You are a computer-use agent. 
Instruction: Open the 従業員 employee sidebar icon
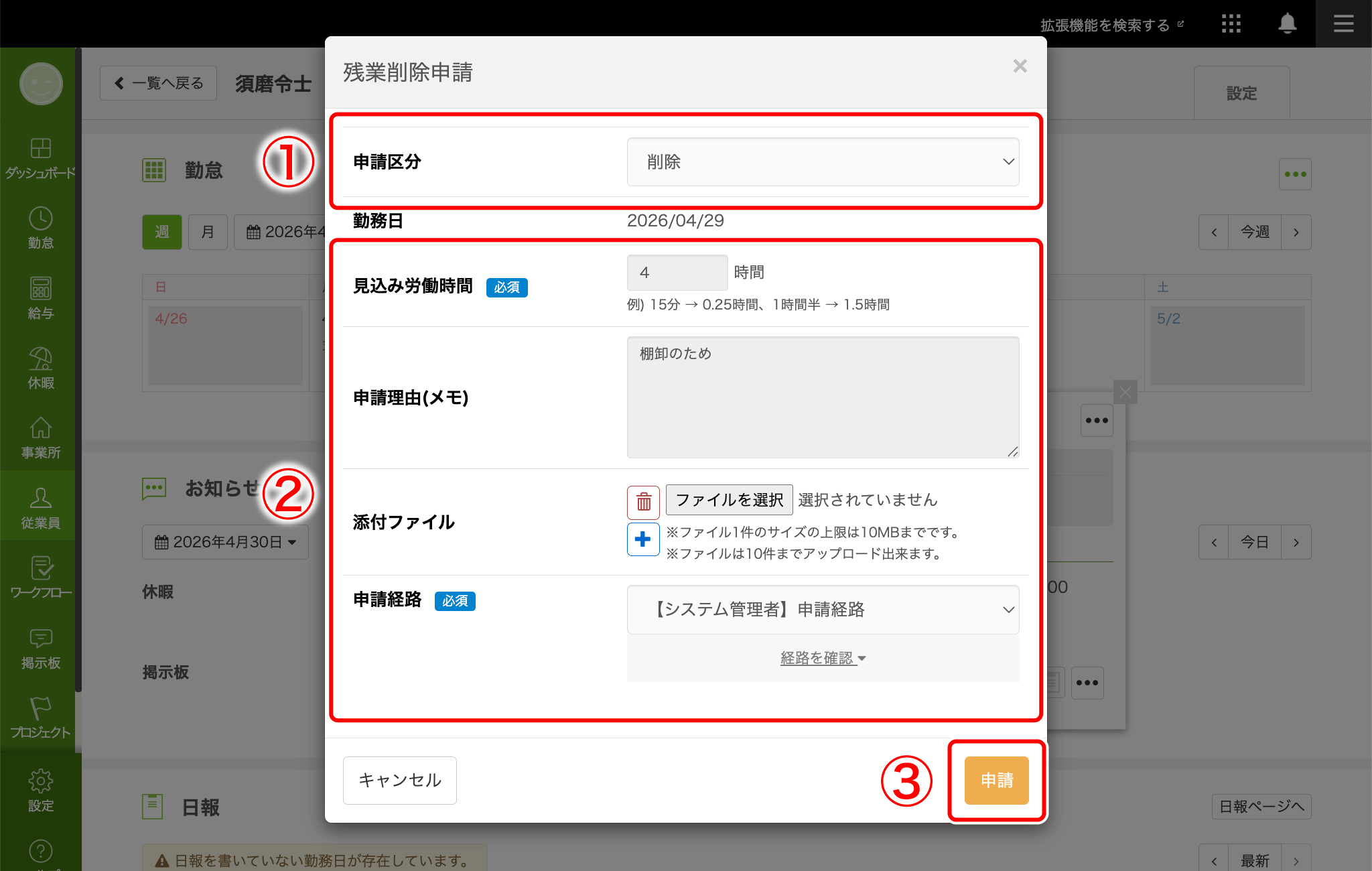coord(40,508)
